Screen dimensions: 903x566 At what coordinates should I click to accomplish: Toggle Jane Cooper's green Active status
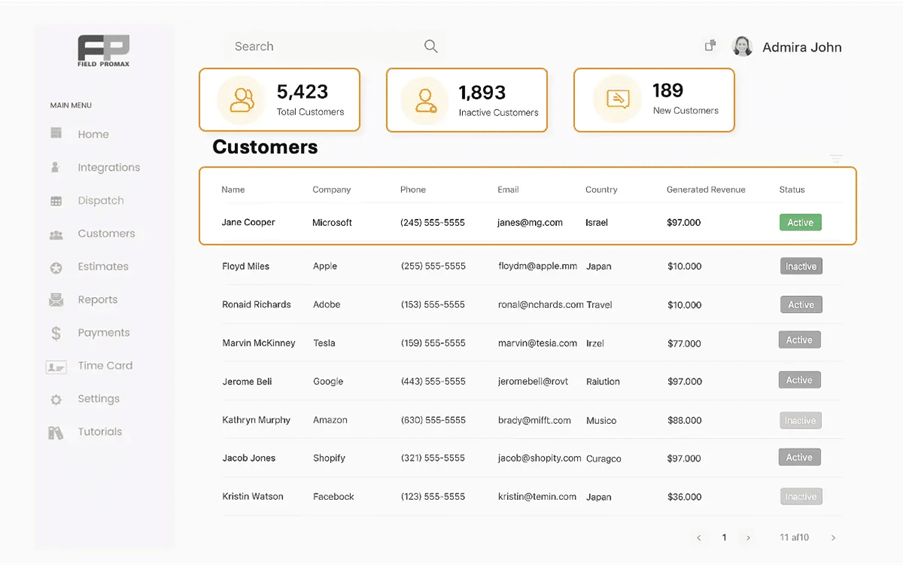pos(800,222)
